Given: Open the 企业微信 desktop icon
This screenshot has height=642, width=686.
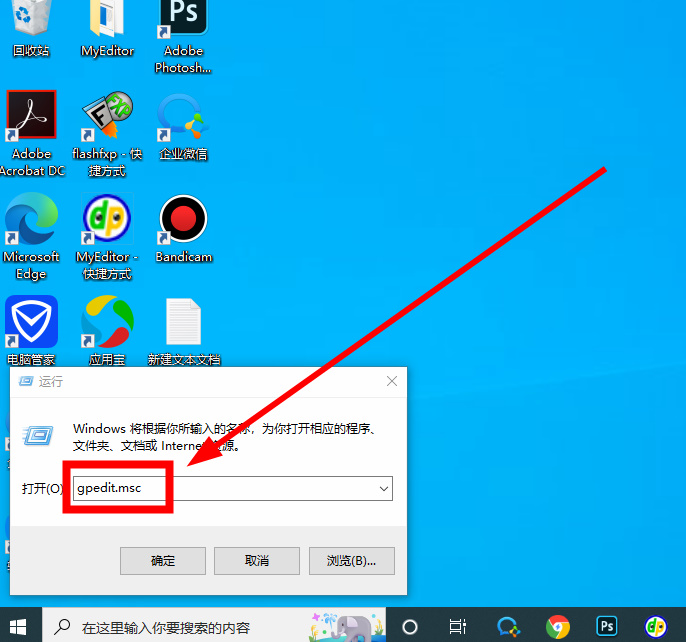Looking at the screenshot, I should pyautogui.click(x=181, y=118).
